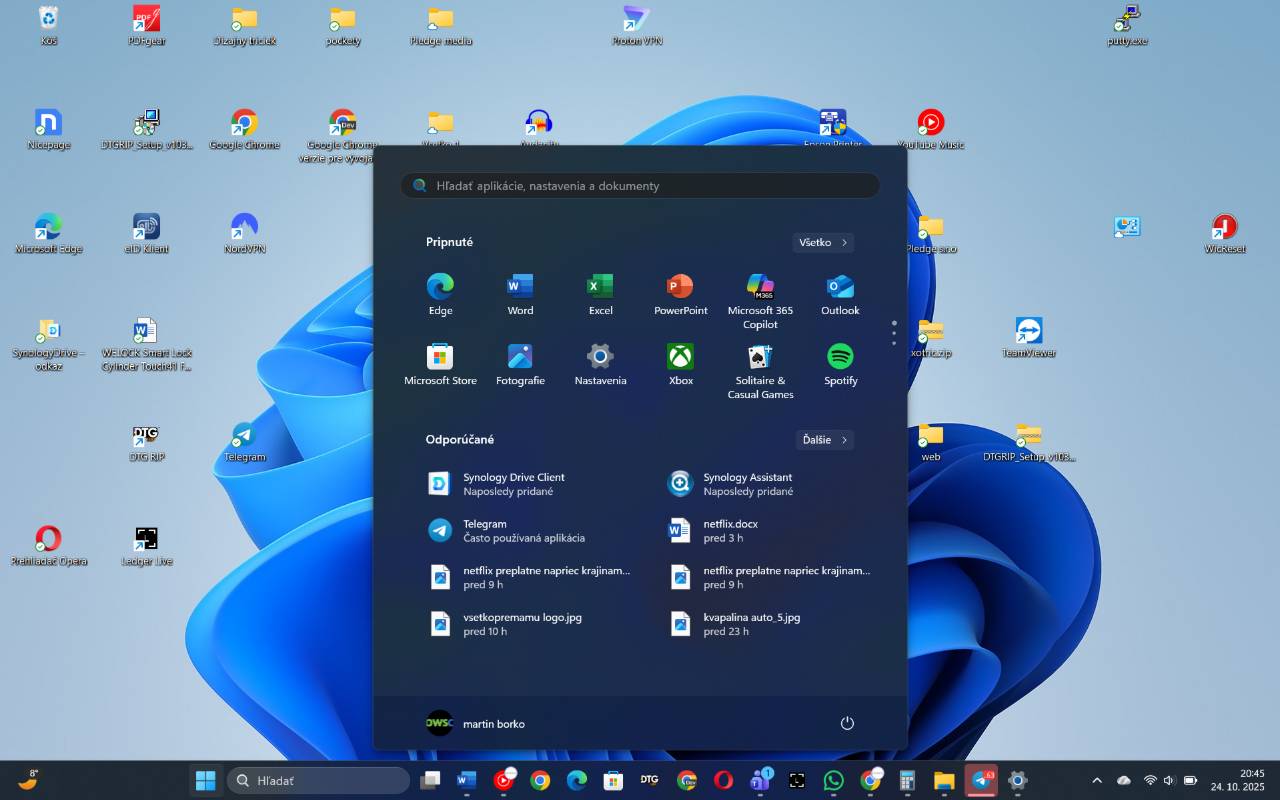
Task: Show all pinned apps via Všetko button
Action: (x=823, y=242)
